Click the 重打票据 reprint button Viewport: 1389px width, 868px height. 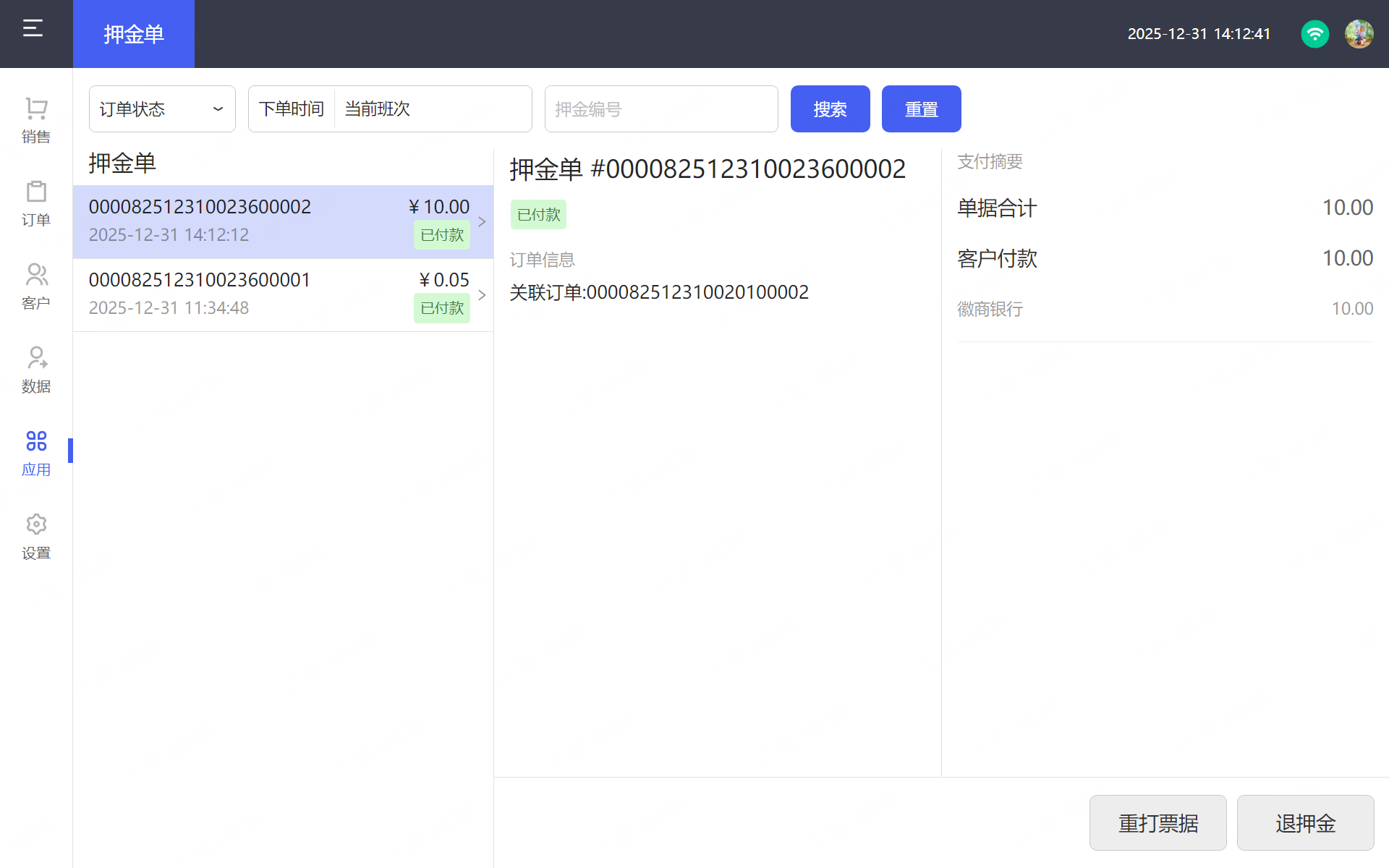click(x=1157, y=823)
